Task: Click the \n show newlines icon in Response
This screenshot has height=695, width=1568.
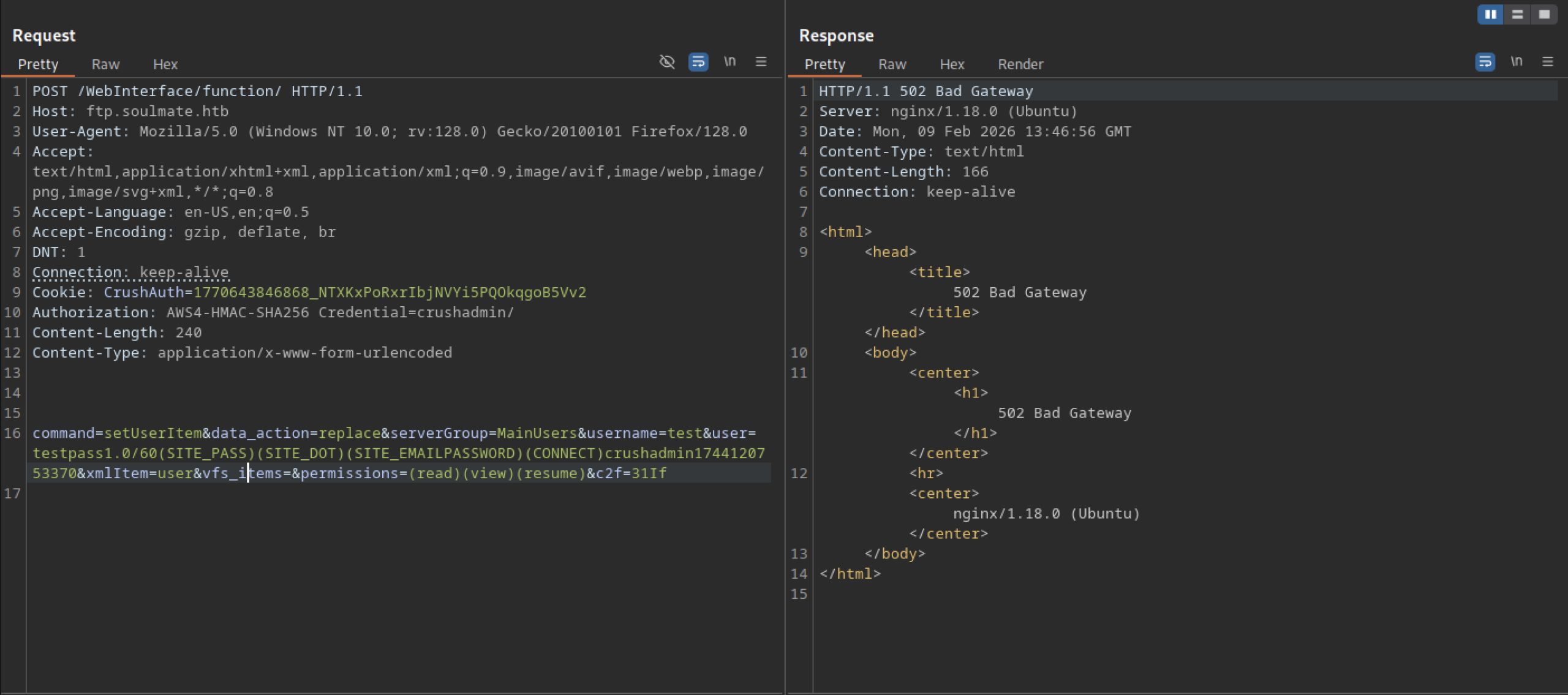Action: 1516,62
